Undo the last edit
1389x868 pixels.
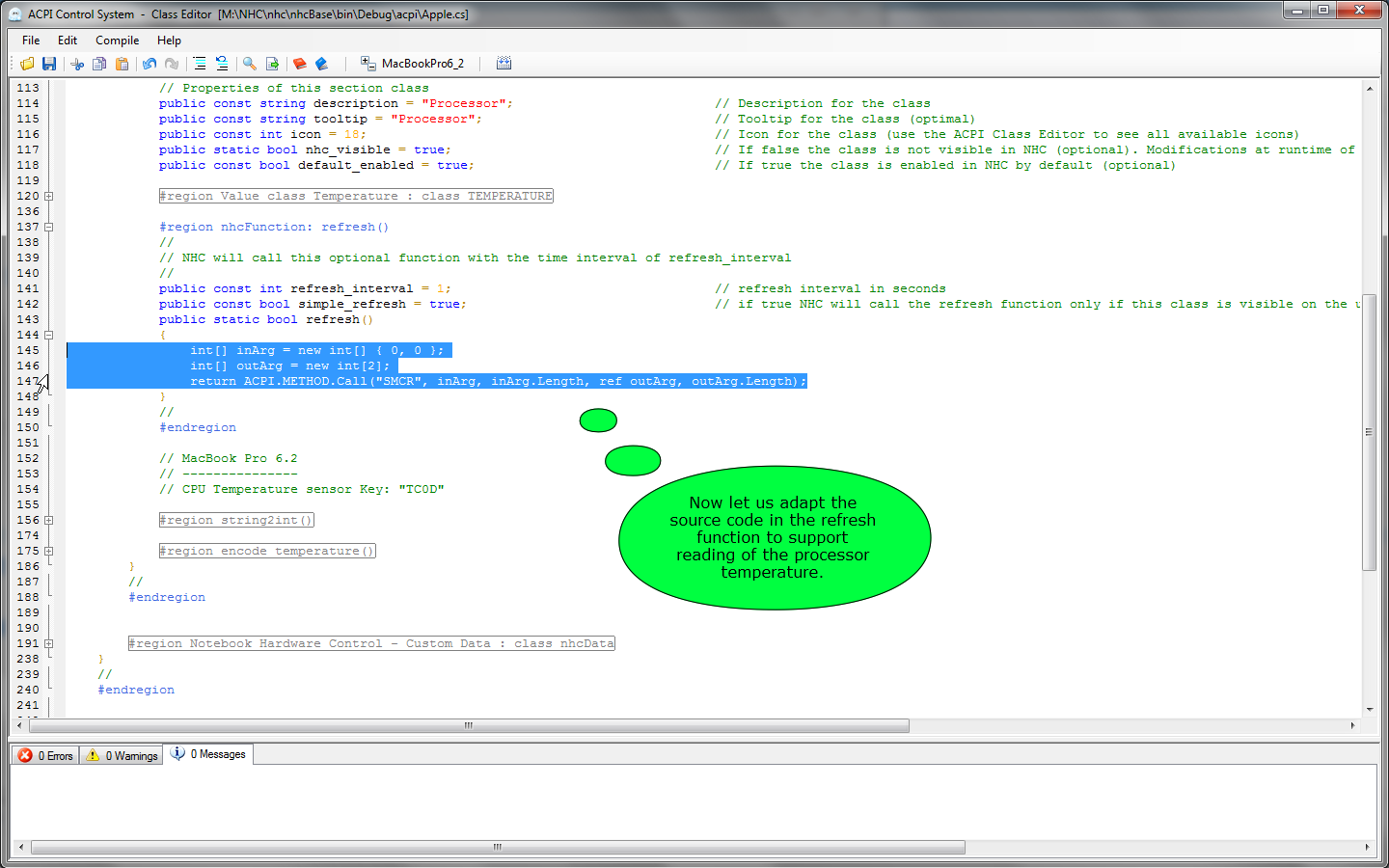[150, 64]
